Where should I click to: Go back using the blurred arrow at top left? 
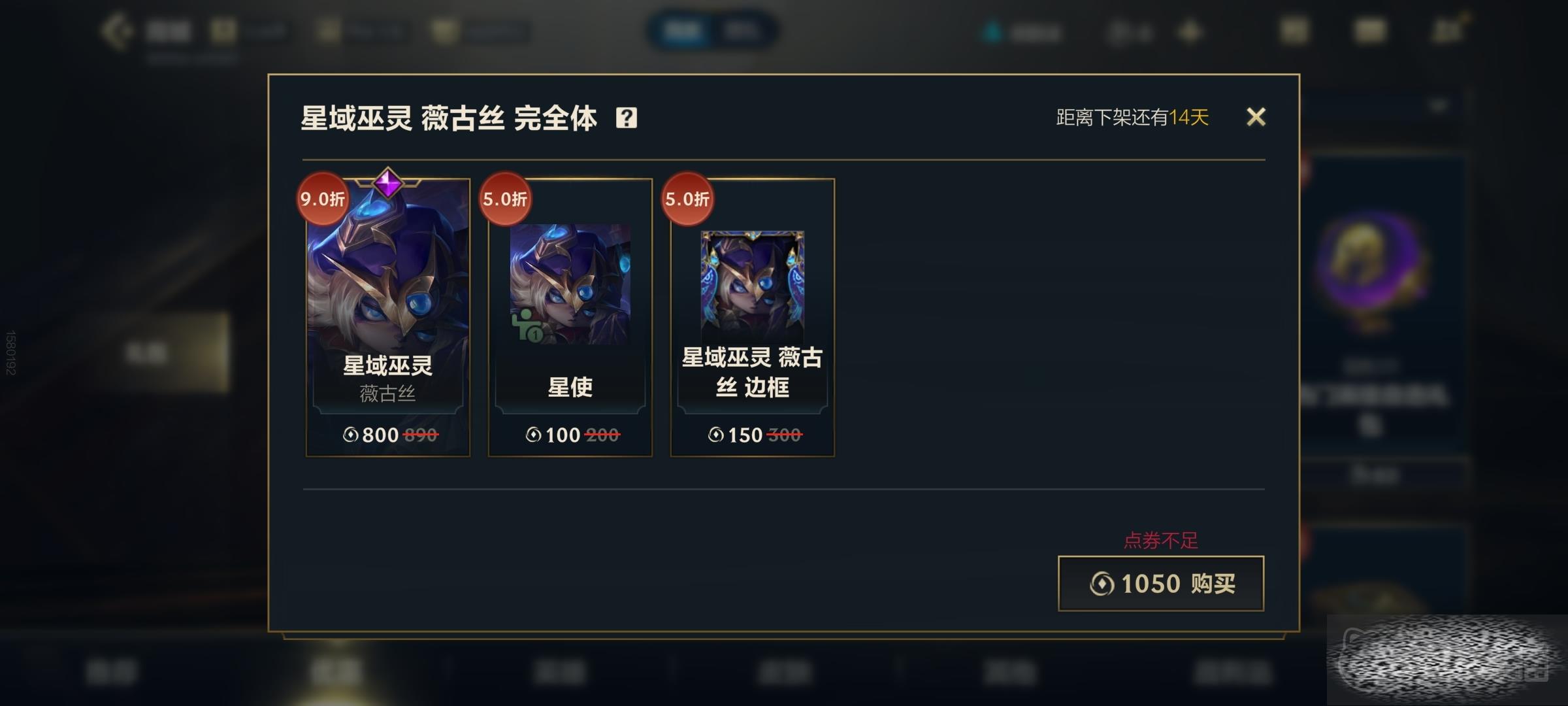119,31
